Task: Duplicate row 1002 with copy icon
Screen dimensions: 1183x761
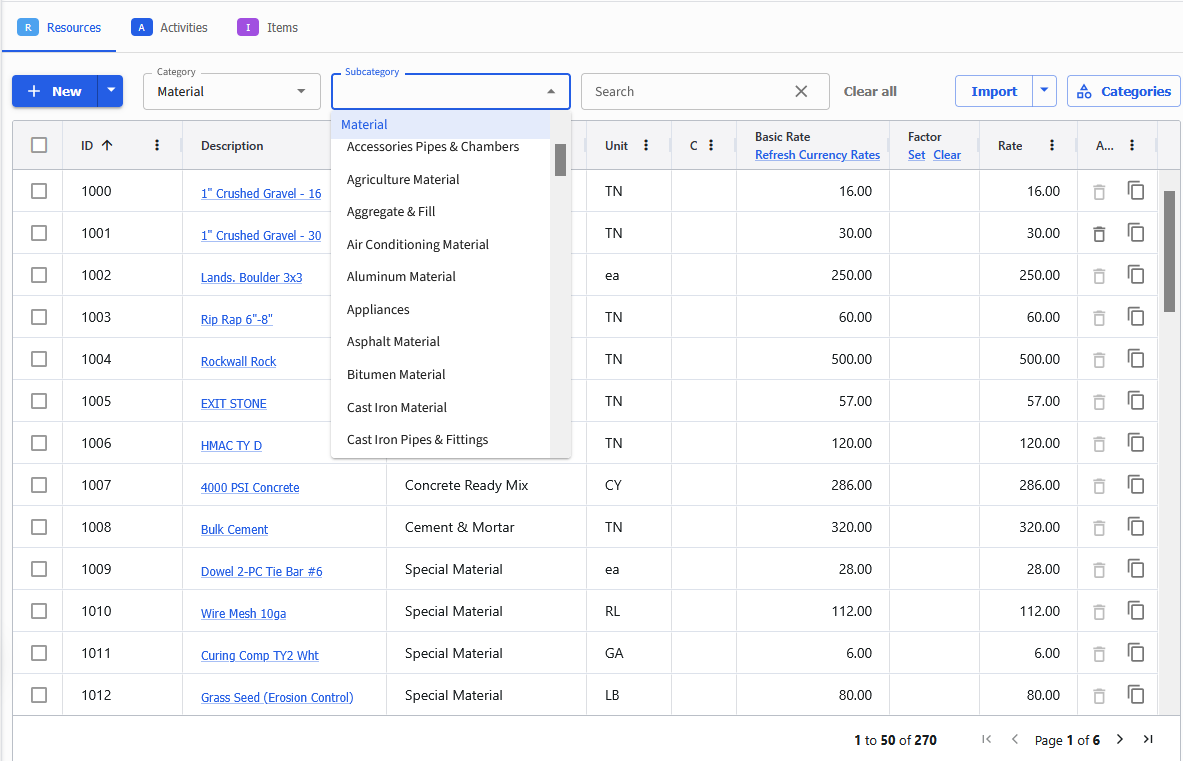Action: tap(1135, 275)
